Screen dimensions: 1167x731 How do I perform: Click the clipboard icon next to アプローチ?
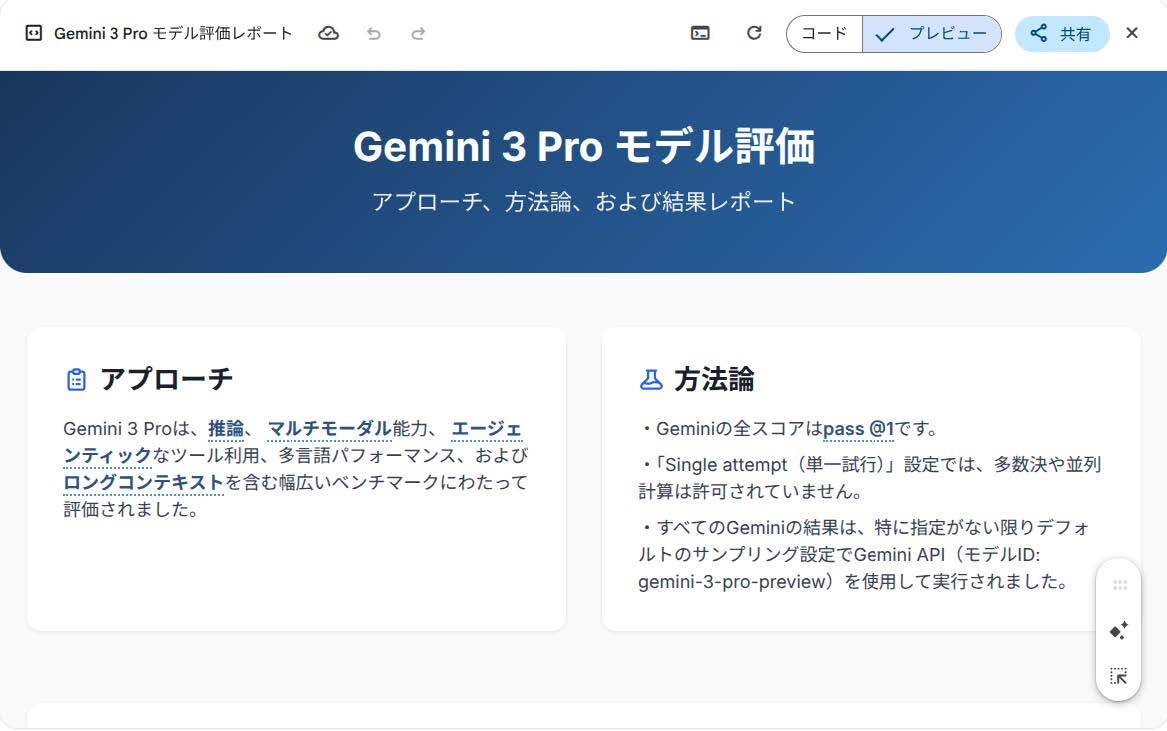tap(76, 380)
